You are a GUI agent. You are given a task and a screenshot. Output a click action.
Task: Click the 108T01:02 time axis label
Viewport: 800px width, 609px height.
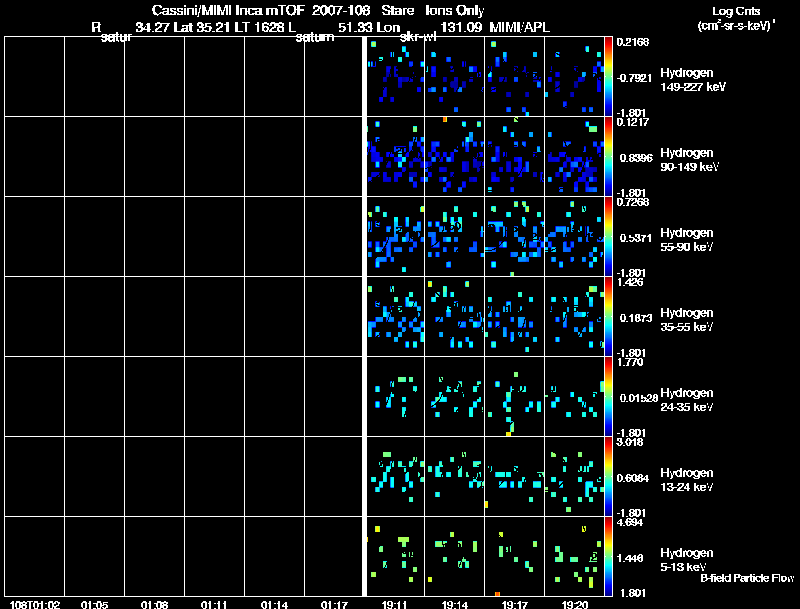[35, 604]
